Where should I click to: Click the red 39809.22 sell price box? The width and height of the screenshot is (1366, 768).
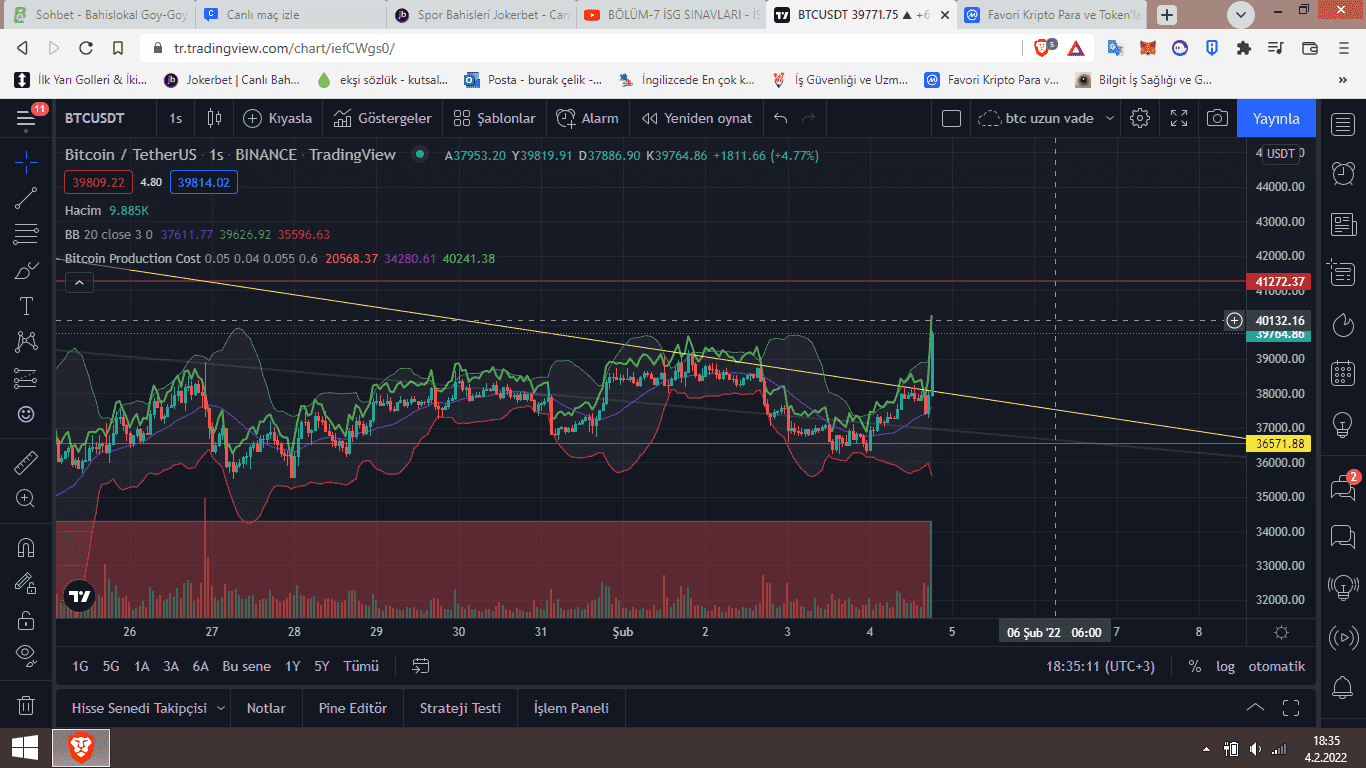tap(98, 182)
